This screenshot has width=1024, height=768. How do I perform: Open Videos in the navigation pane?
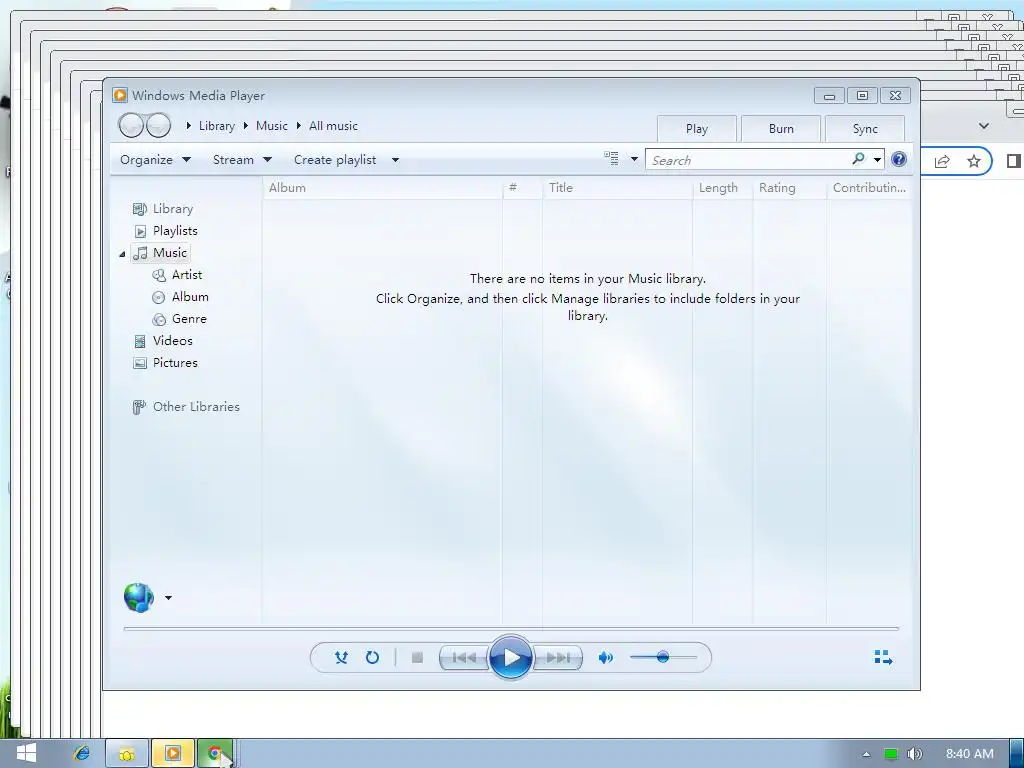163,341
